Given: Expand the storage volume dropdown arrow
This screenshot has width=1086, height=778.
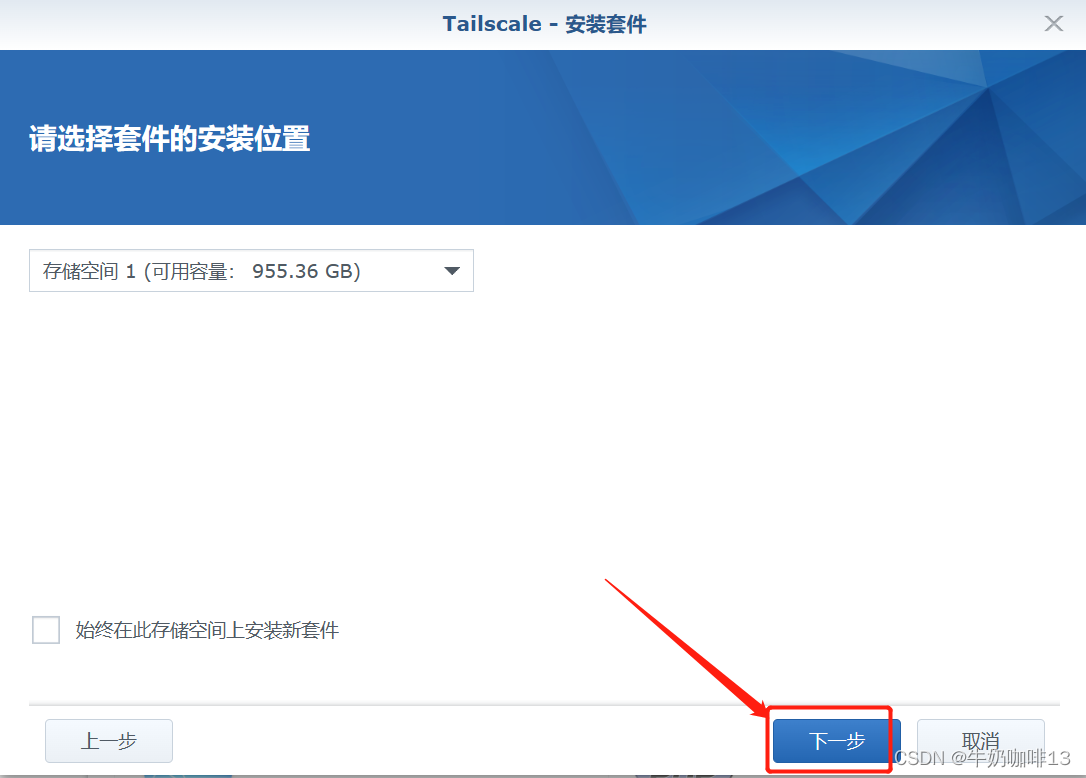Looking at the screenshot, I should [x=452, y=271].
